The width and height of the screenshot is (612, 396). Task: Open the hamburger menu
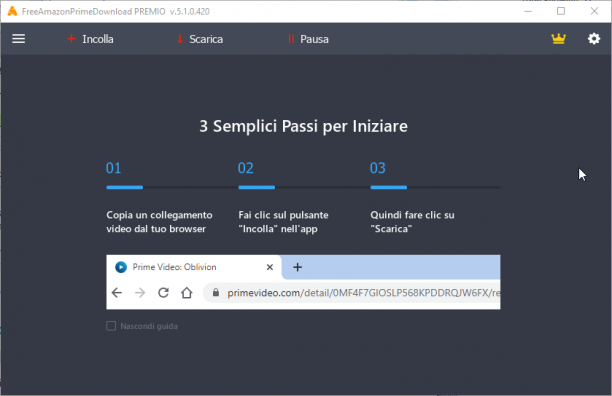(x=18, y=39)
